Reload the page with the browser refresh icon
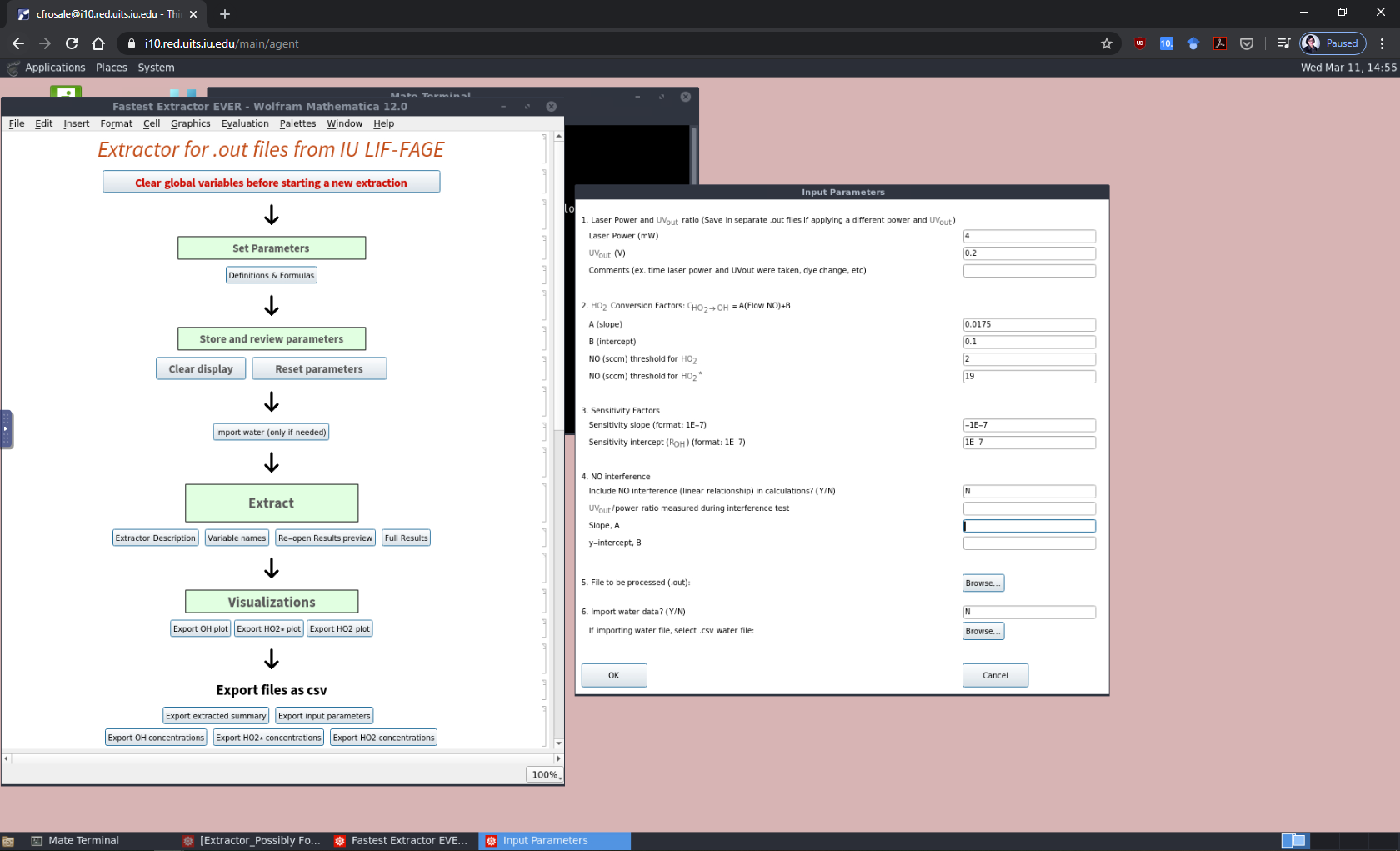Screen dimensions: 1400x851 pos(72,43)
